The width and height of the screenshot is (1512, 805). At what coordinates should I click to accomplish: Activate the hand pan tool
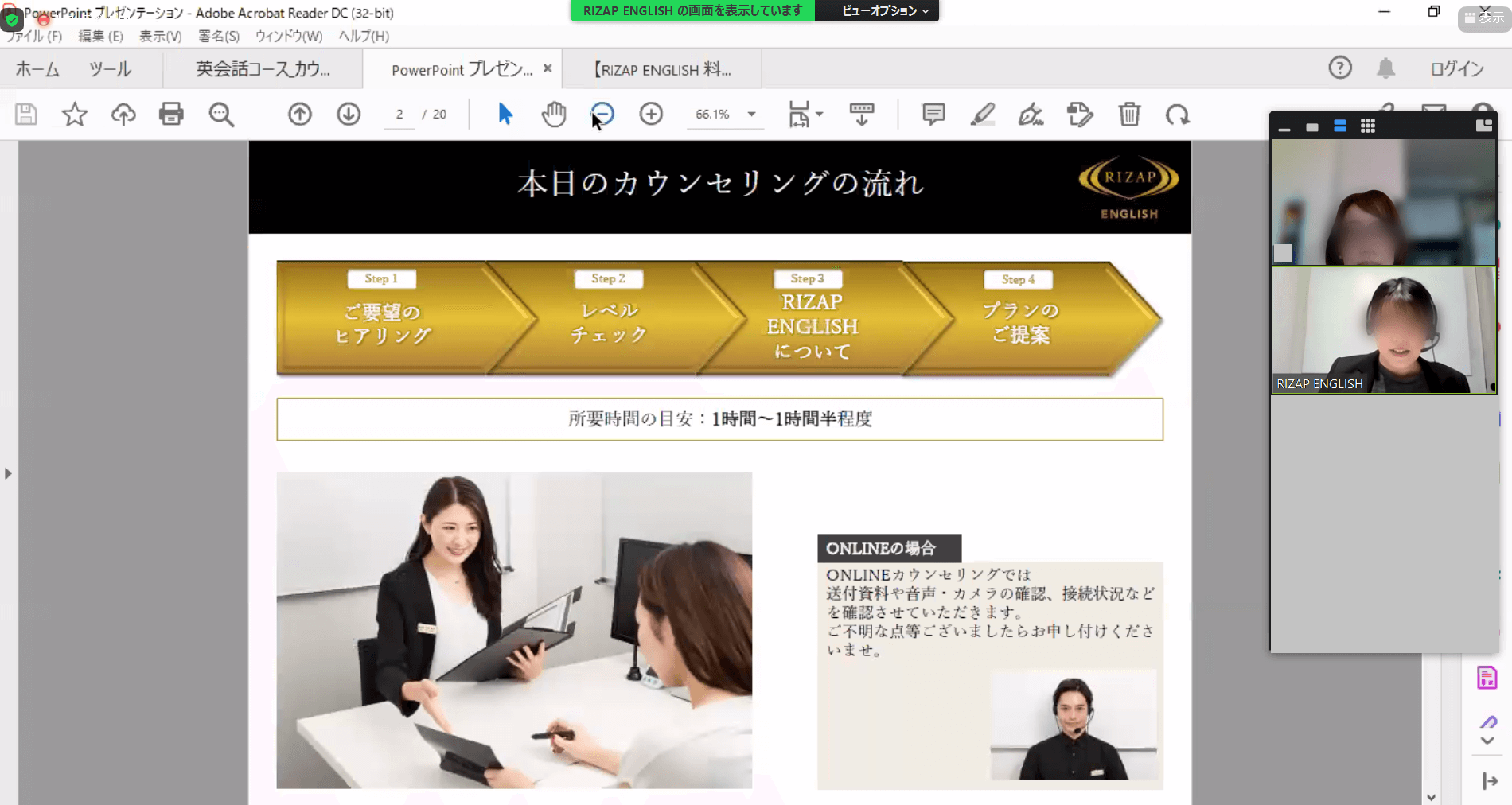click(x=554, y=115)
